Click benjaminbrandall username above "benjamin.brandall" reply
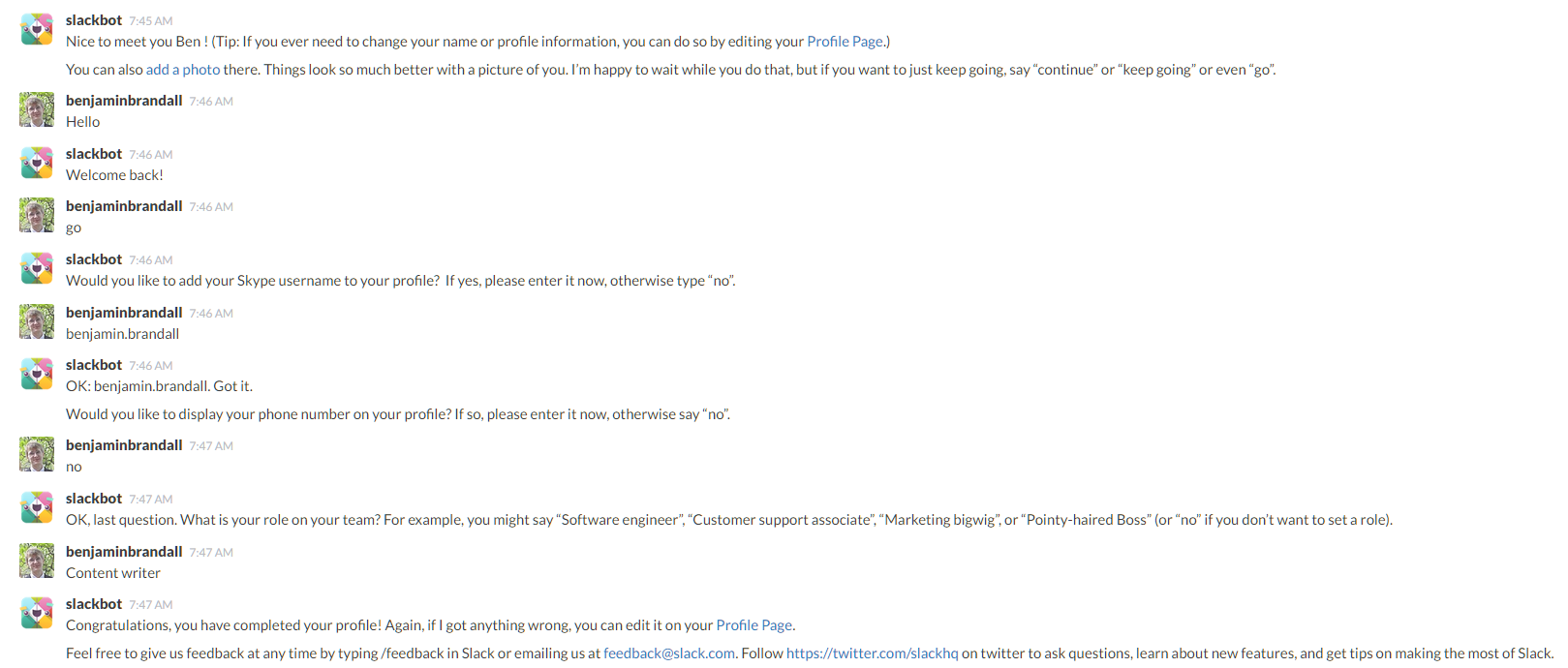 [x=124, y=313]
